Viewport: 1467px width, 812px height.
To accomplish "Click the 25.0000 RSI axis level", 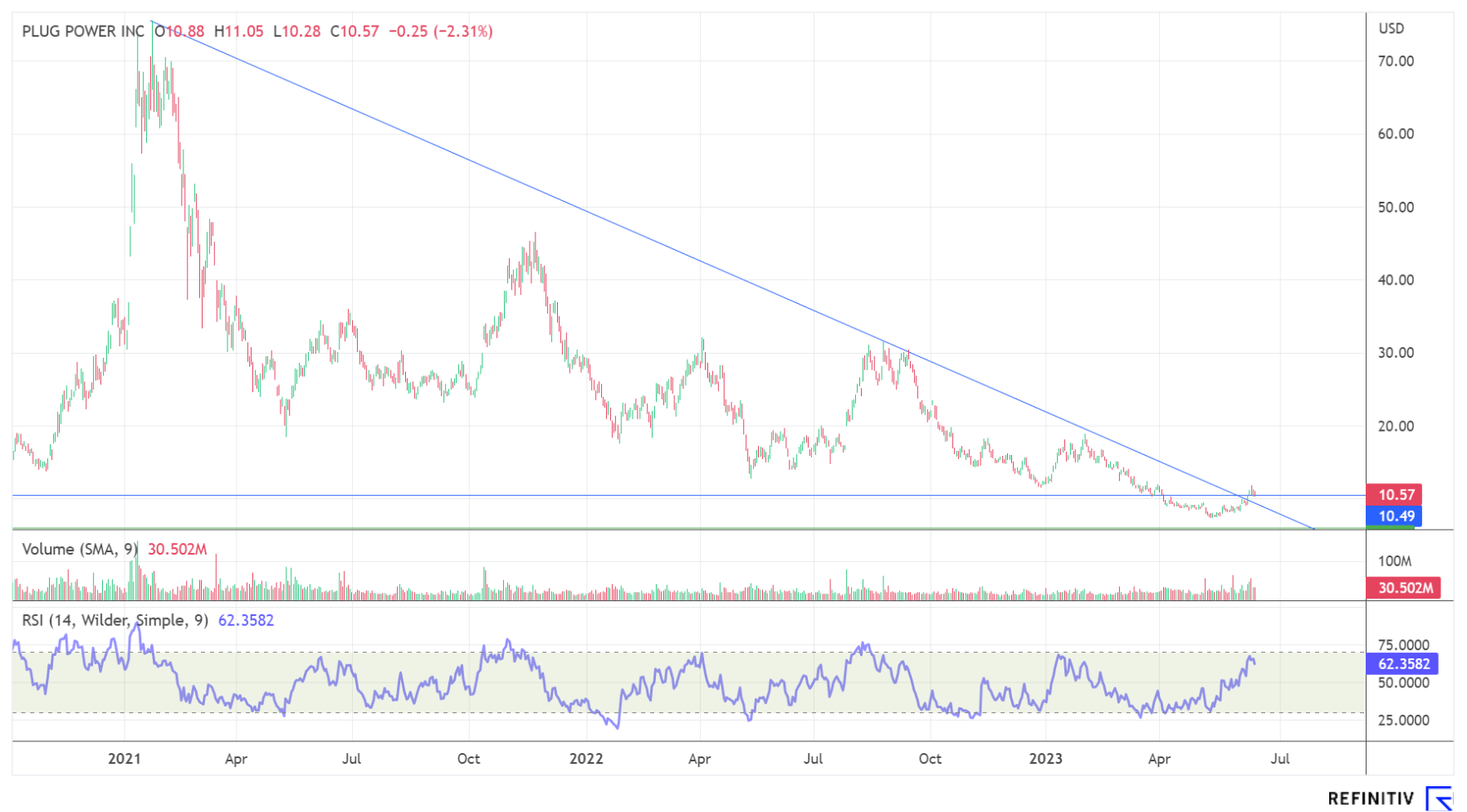I will pos(1403,720).
